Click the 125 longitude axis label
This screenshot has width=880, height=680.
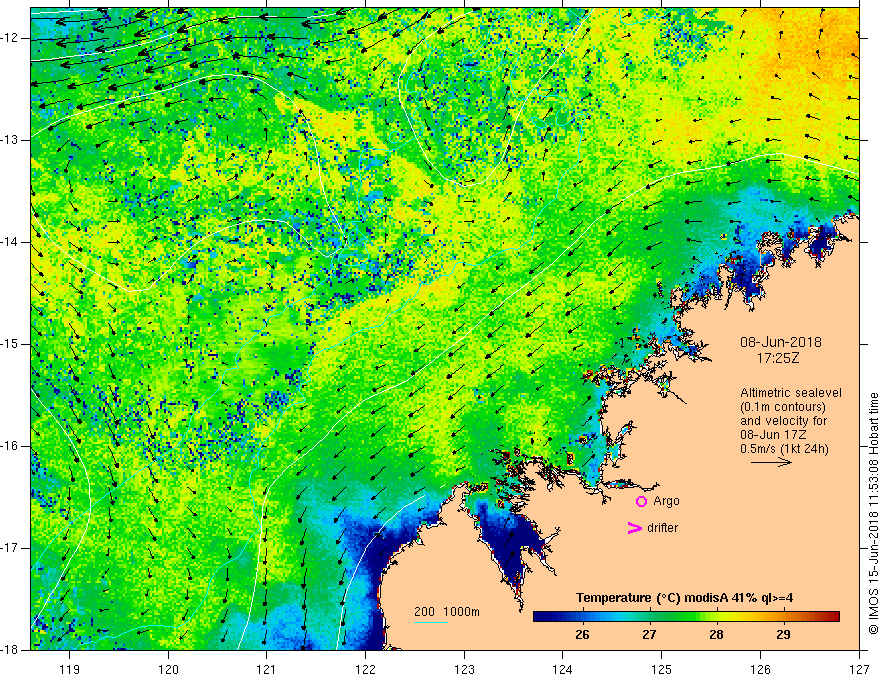pos(662,669)
